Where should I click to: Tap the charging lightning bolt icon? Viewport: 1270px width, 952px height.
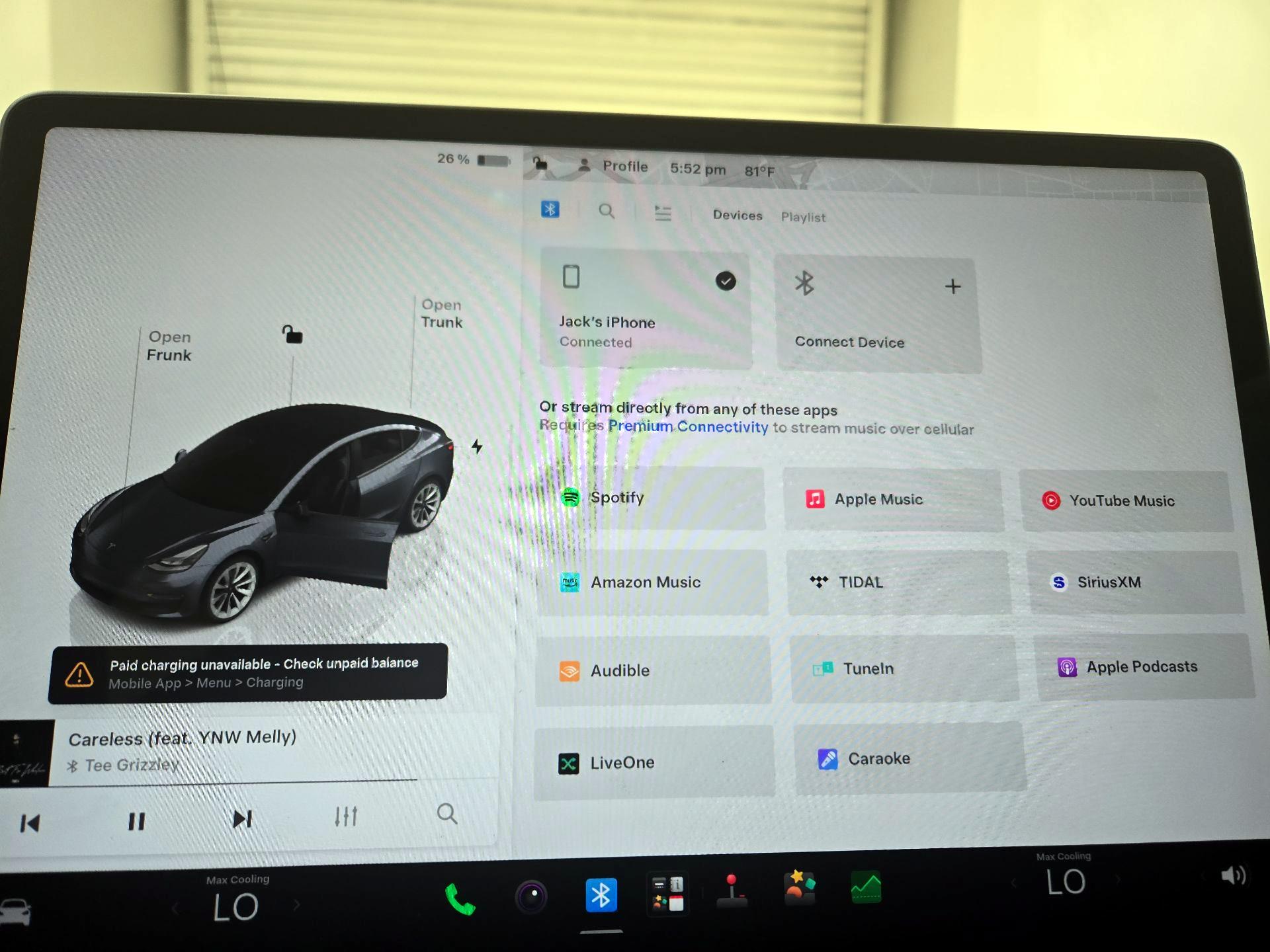tap(477, 447)
